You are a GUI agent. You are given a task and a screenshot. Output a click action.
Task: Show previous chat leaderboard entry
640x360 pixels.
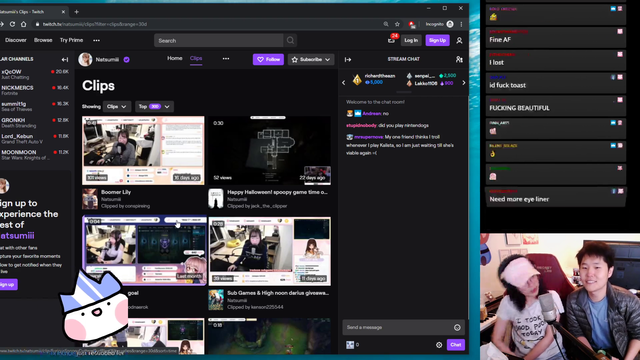(x=344, y=82)
